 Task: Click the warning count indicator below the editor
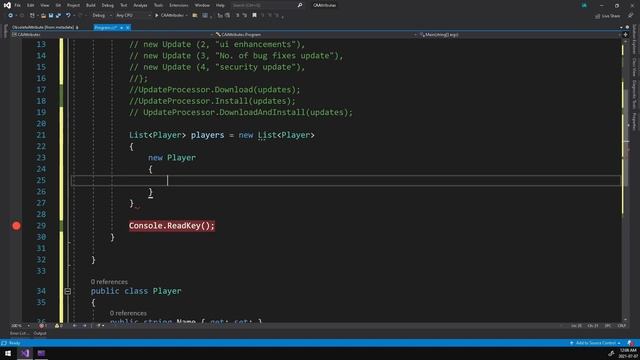click(x=59, y=326)
